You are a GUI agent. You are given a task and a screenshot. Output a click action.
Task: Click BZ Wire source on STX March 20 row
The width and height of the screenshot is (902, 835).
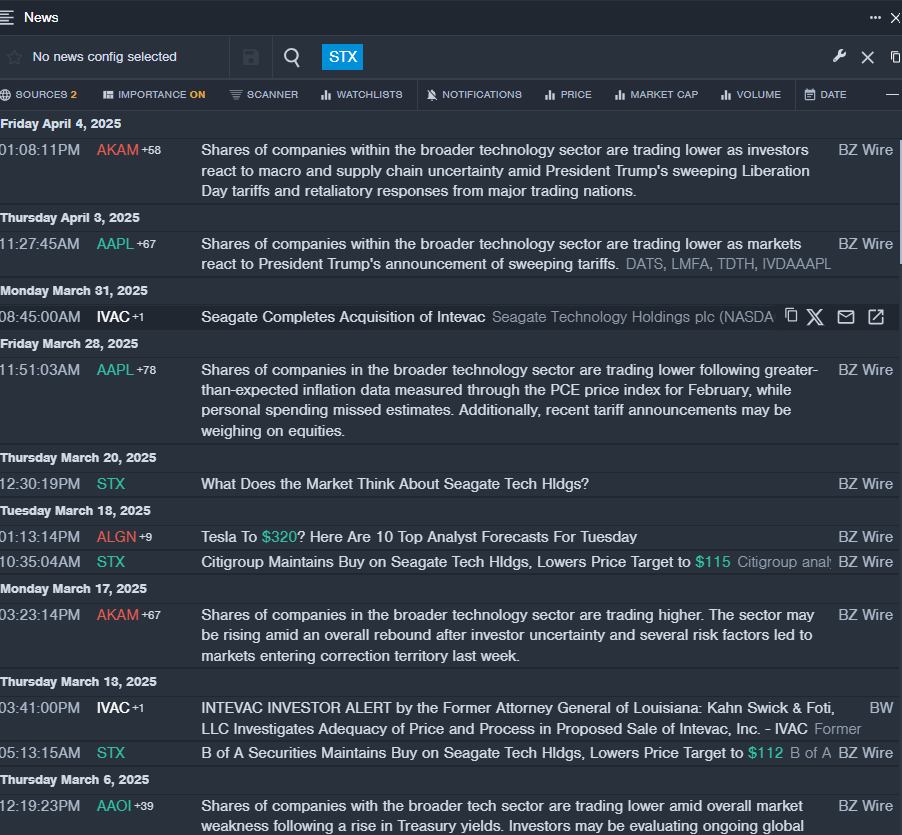pos(866,484)
